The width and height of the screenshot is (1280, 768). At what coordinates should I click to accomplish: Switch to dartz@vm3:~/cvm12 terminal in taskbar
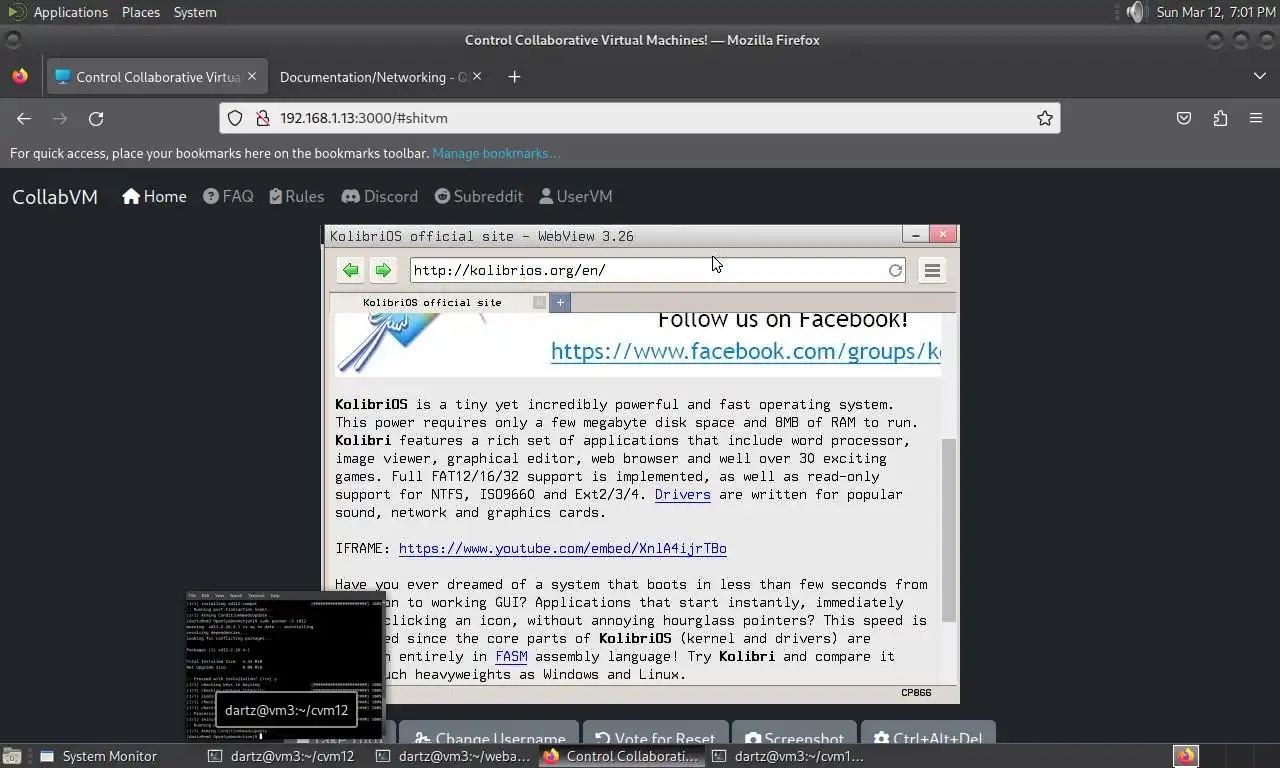[x=282, y=756]
